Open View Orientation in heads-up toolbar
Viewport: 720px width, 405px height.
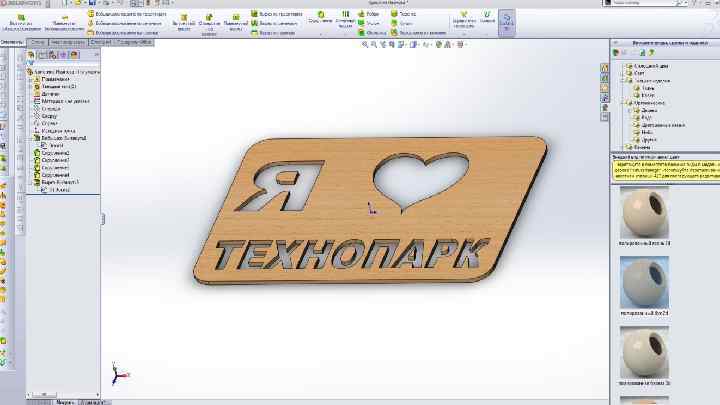point(402,45)
